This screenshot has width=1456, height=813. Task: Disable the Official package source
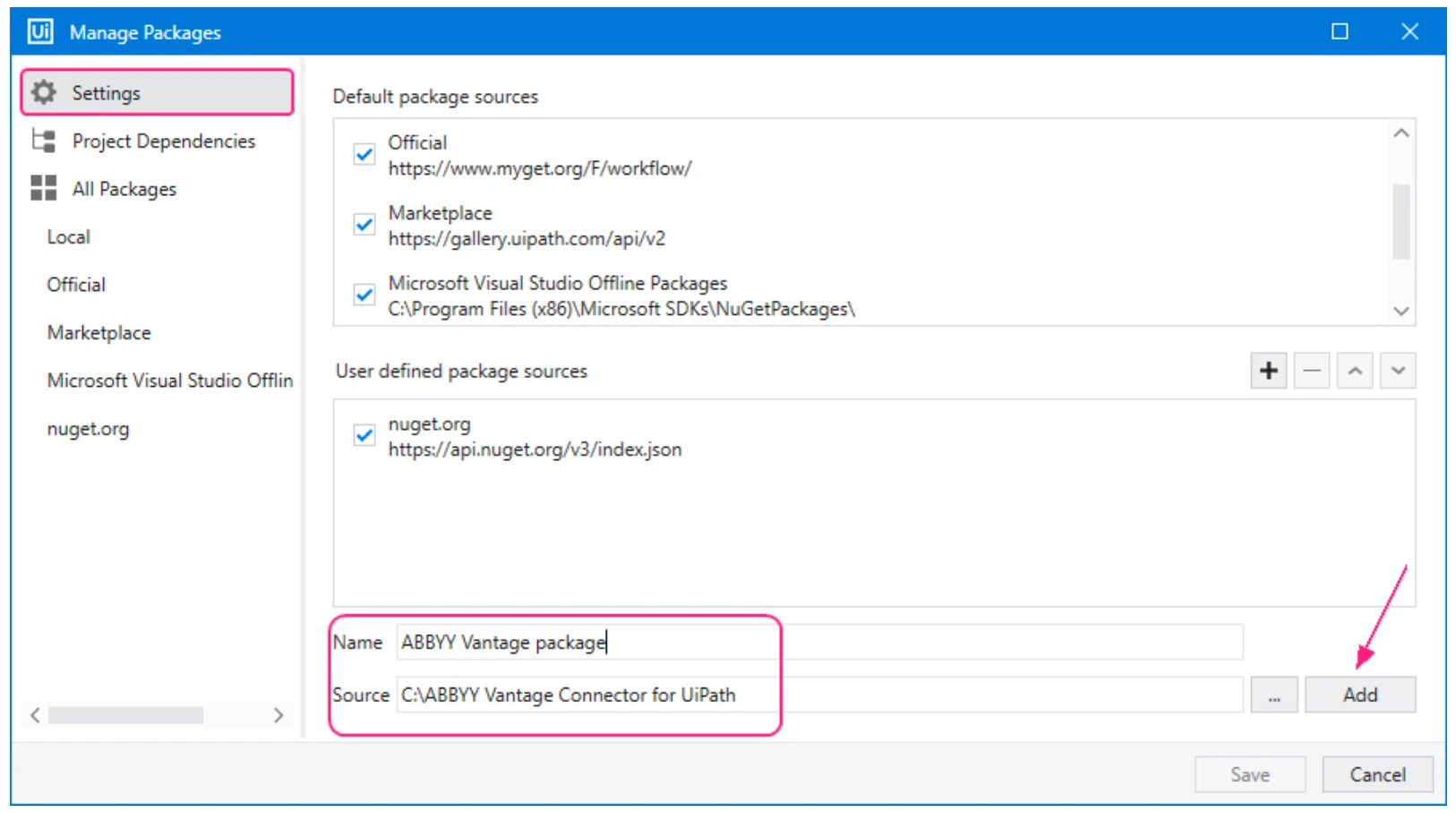click(364, 154)
